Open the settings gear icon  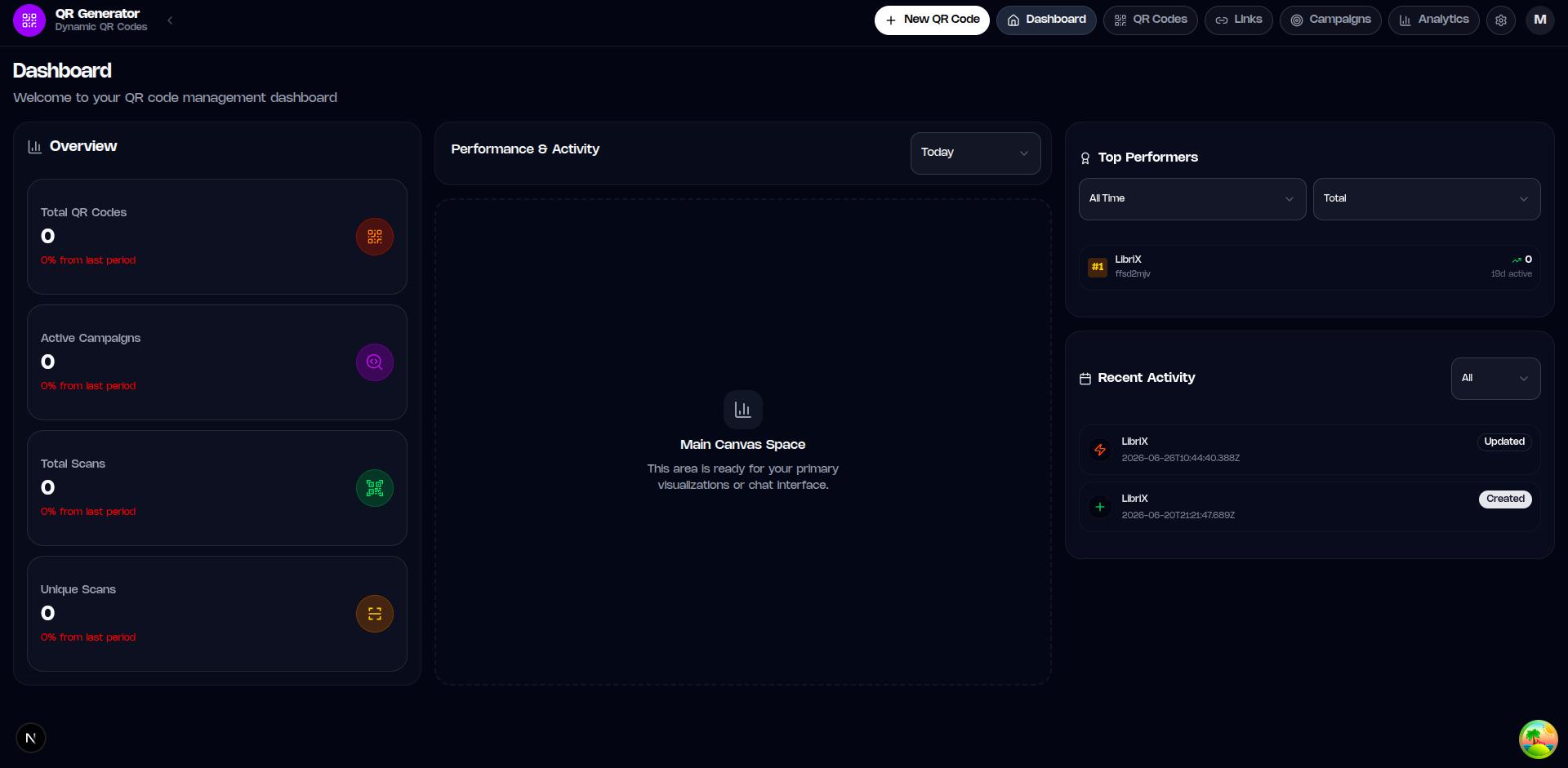[1501, 20]
